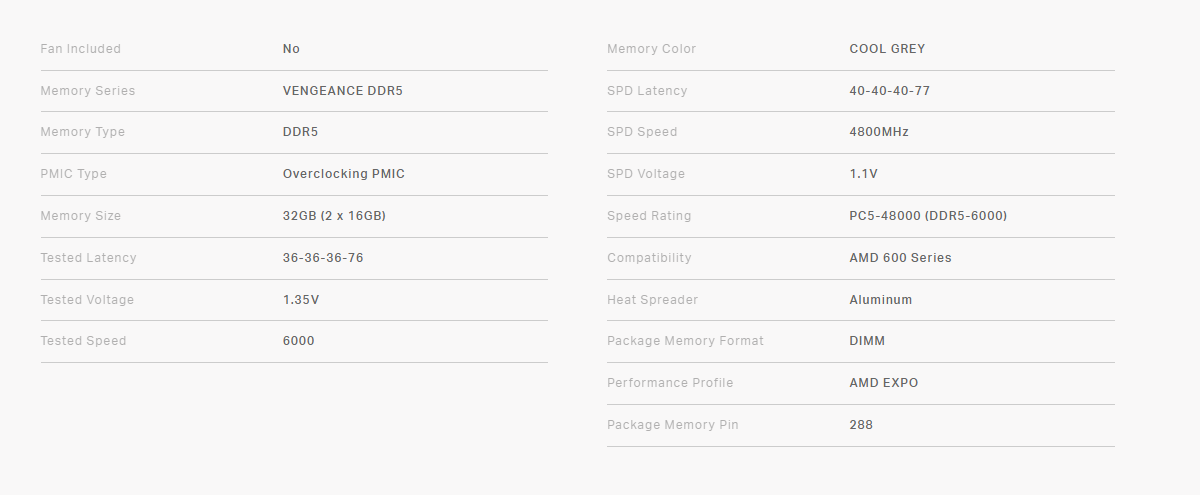Select the AMD EXPO performance profile value
This screenshot has width=1200, height=495.
coord(883,383)
